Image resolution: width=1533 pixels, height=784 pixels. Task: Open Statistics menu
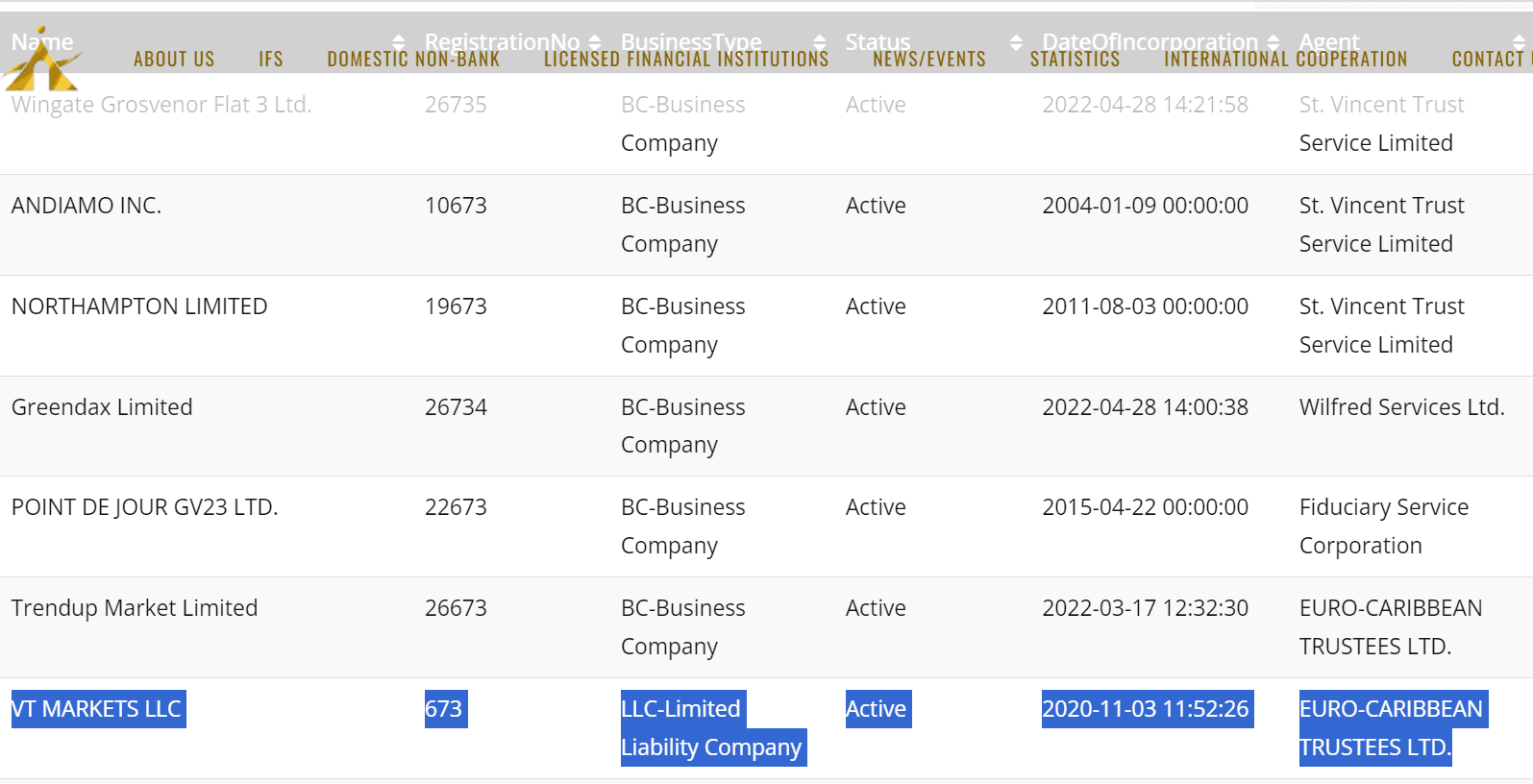click(x=1075, y=60)
